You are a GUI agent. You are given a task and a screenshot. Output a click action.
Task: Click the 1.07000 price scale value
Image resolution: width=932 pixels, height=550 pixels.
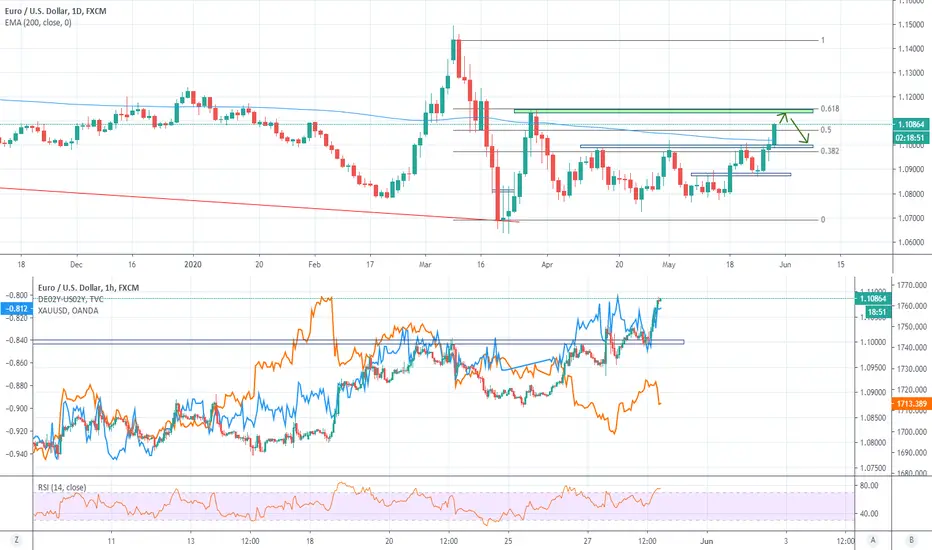[911, 218]
